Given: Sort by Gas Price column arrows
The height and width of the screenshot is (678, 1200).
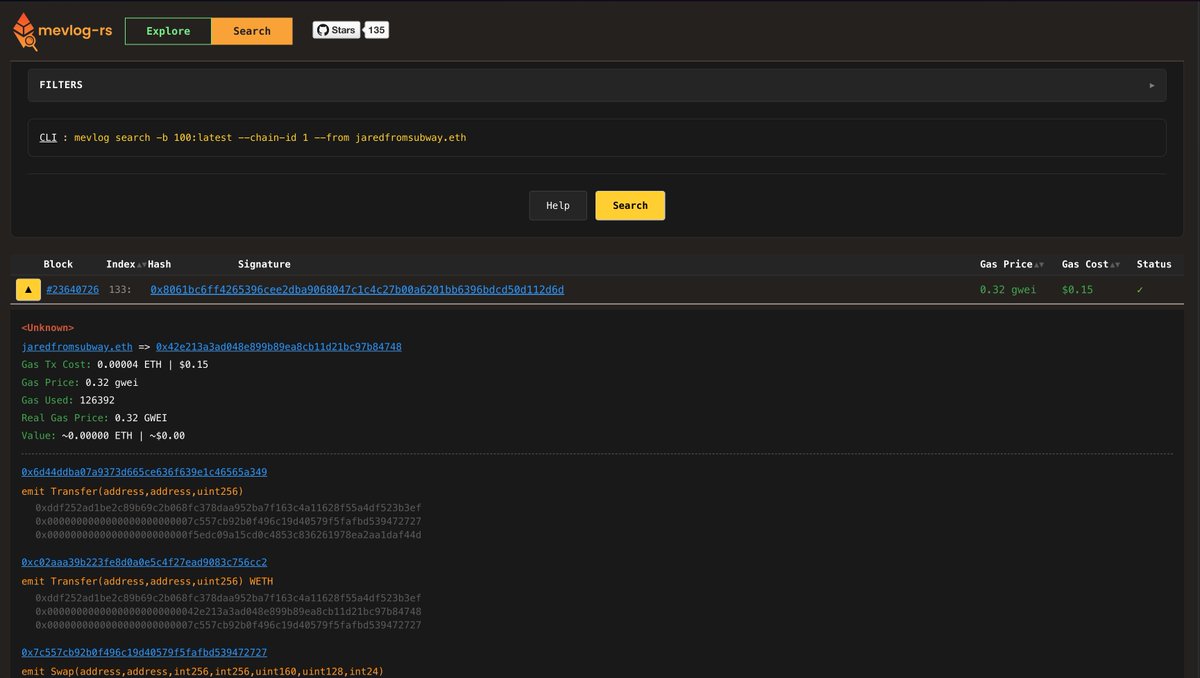Looking at the screenshot, I should [1040, 265].
